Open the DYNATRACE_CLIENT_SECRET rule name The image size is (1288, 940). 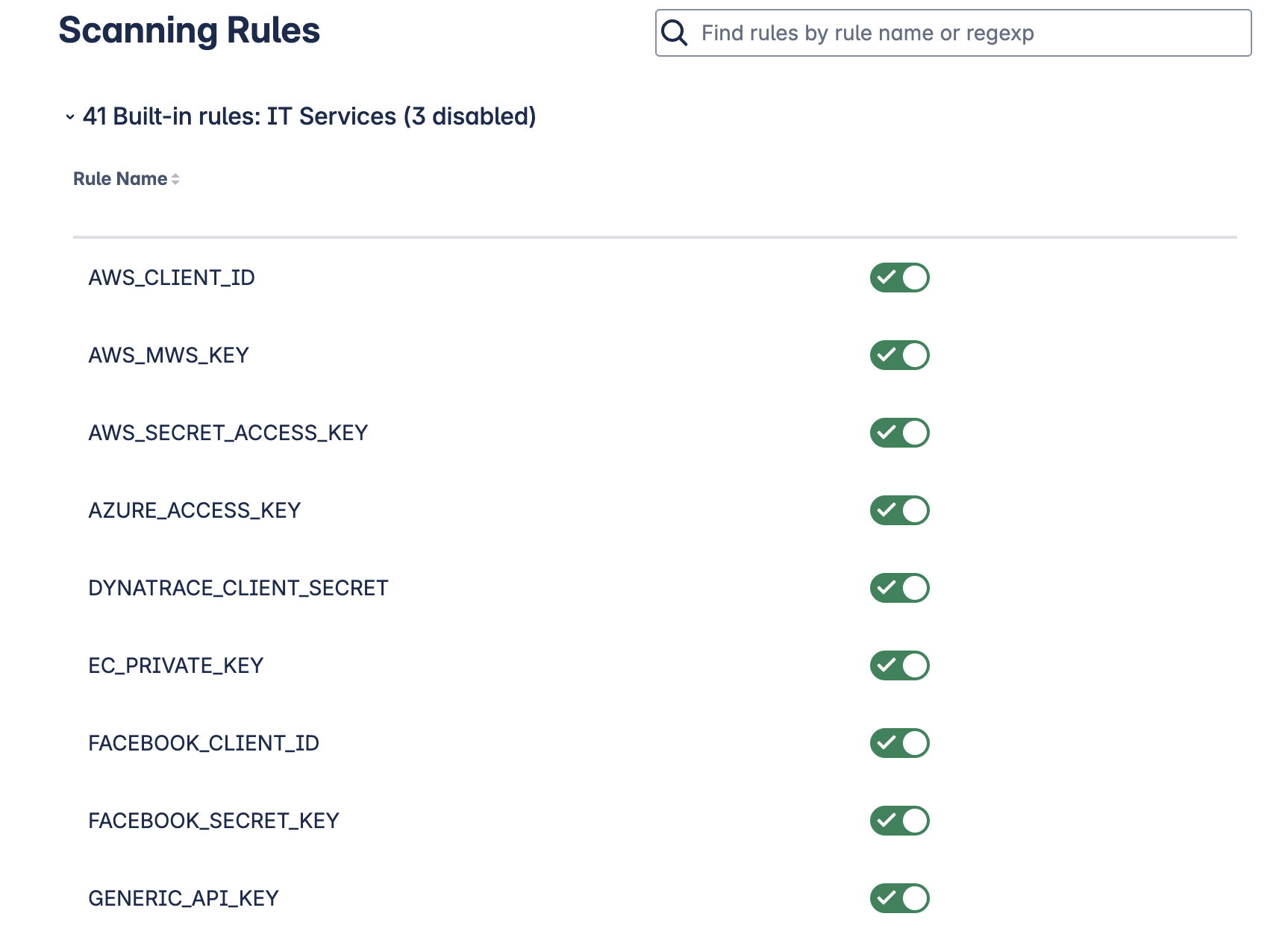click(x=238, y=588)
